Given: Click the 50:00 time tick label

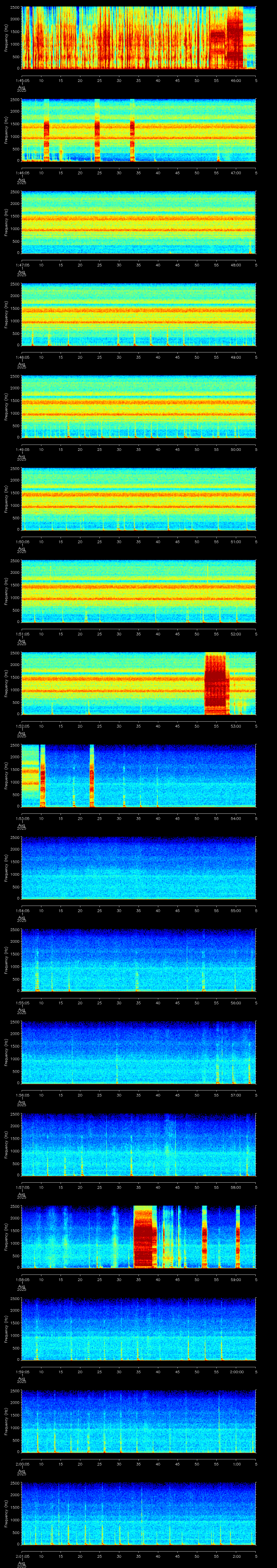Looking at the screenshot, I should pyautogui.click(x=236, y=449).
